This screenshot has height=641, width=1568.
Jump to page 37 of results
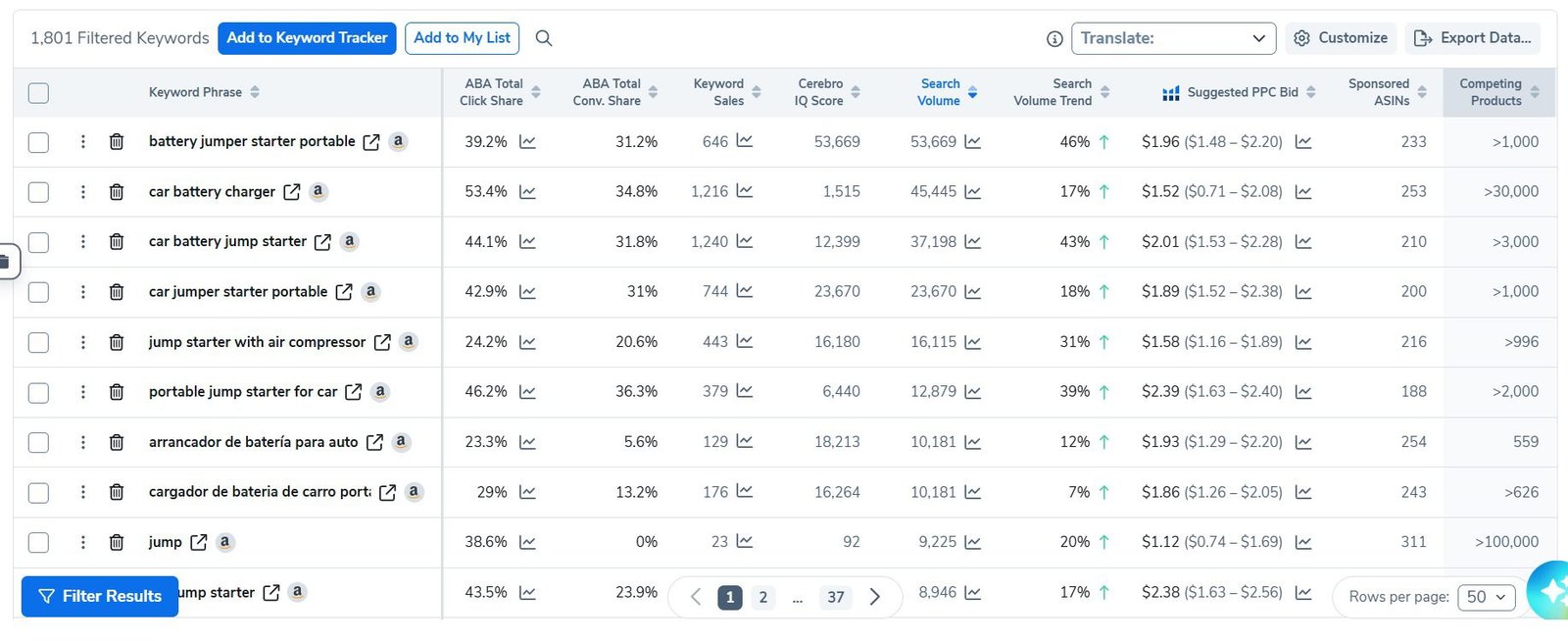coord(836,597)
